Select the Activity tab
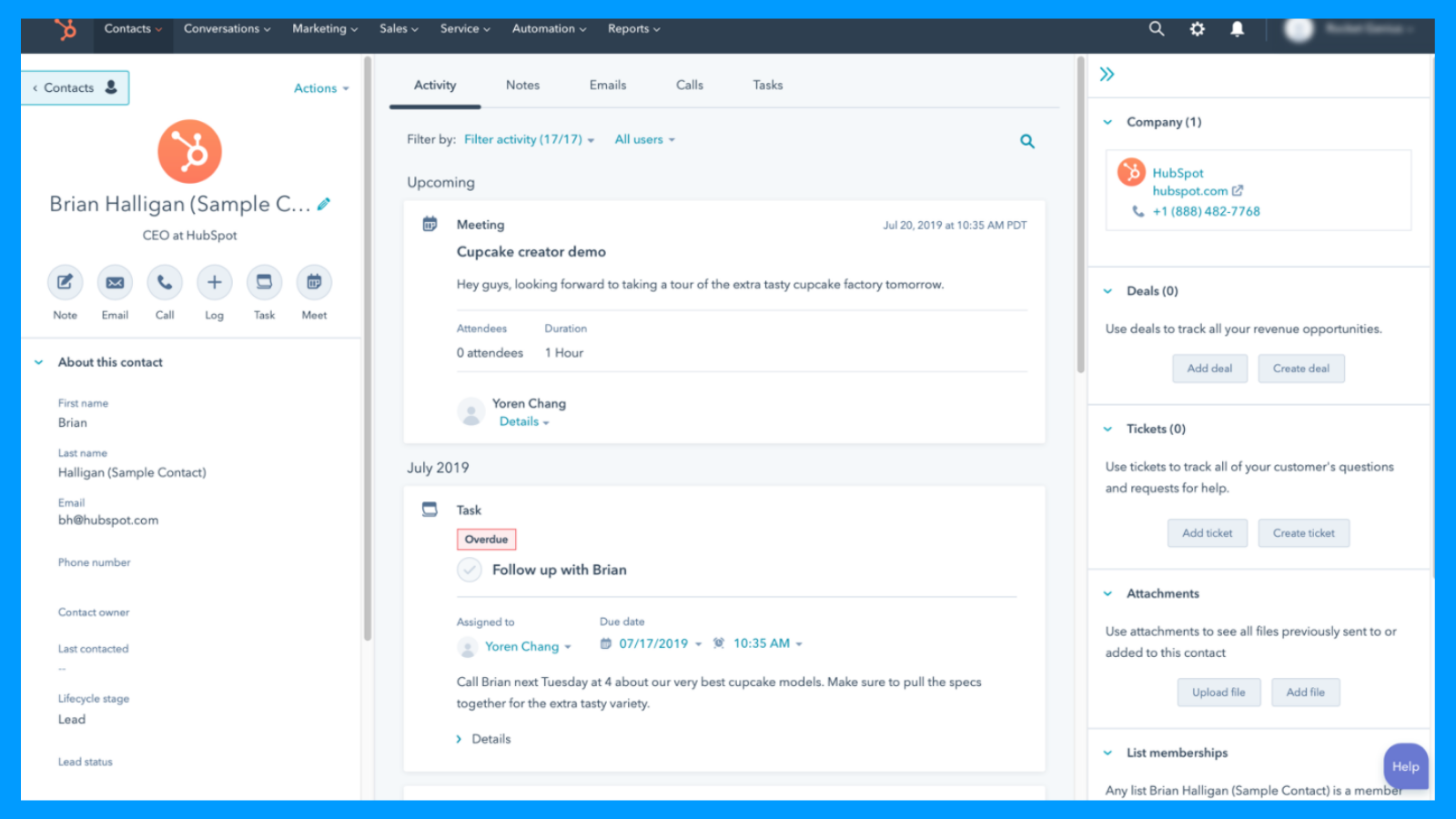The height and width of the screenshot is (819, 1456). (435, 85)
